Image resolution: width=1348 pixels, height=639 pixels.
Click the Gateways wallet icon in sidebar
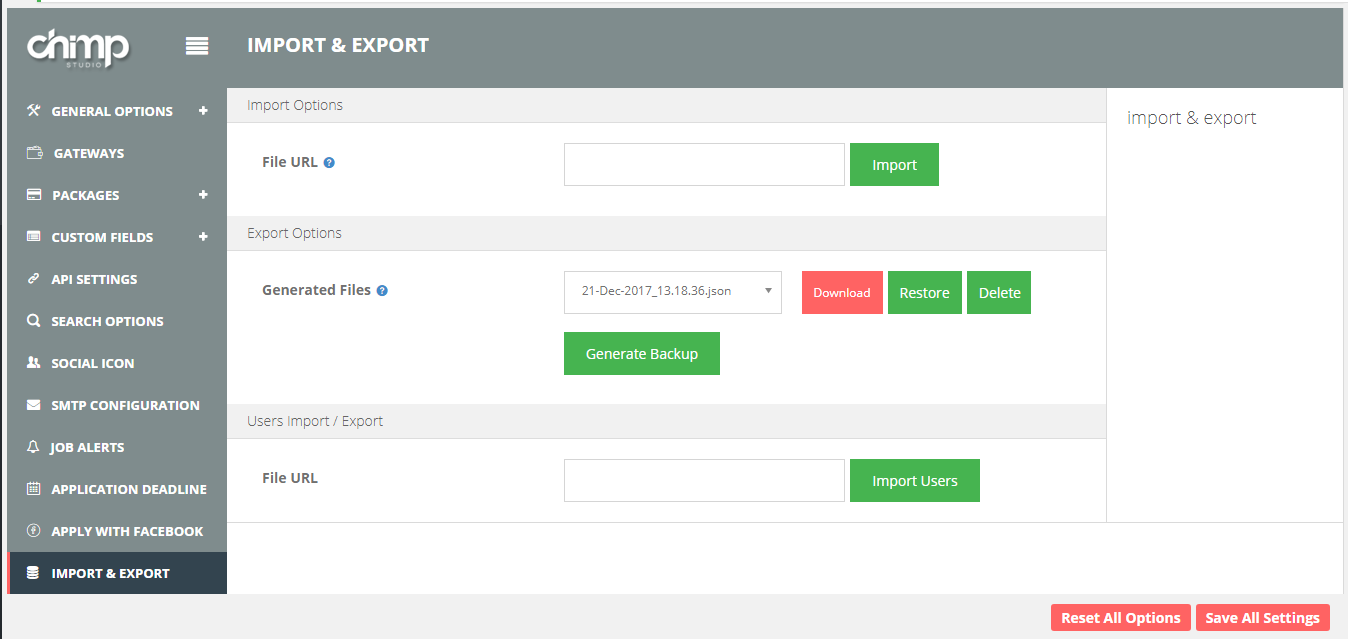pyautogui.click(x=34, y=153)
